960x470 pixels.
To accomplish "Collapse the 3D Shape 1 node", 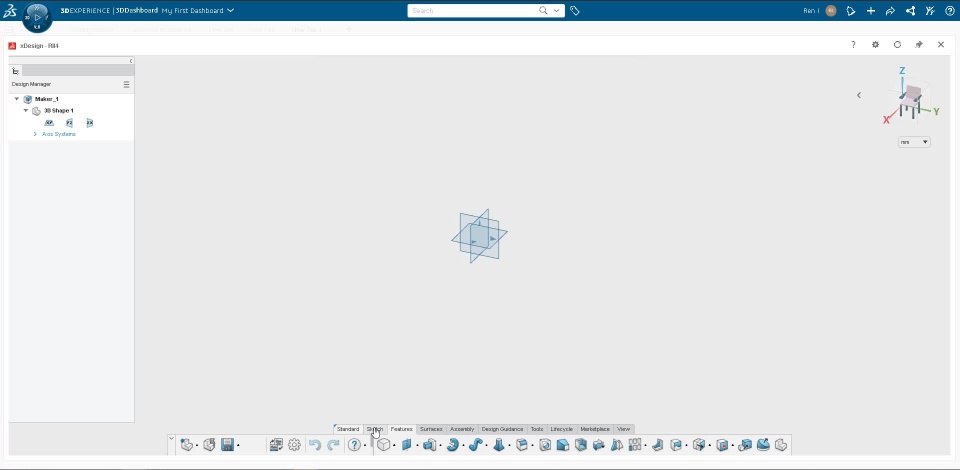I will [x=26, y=111].
